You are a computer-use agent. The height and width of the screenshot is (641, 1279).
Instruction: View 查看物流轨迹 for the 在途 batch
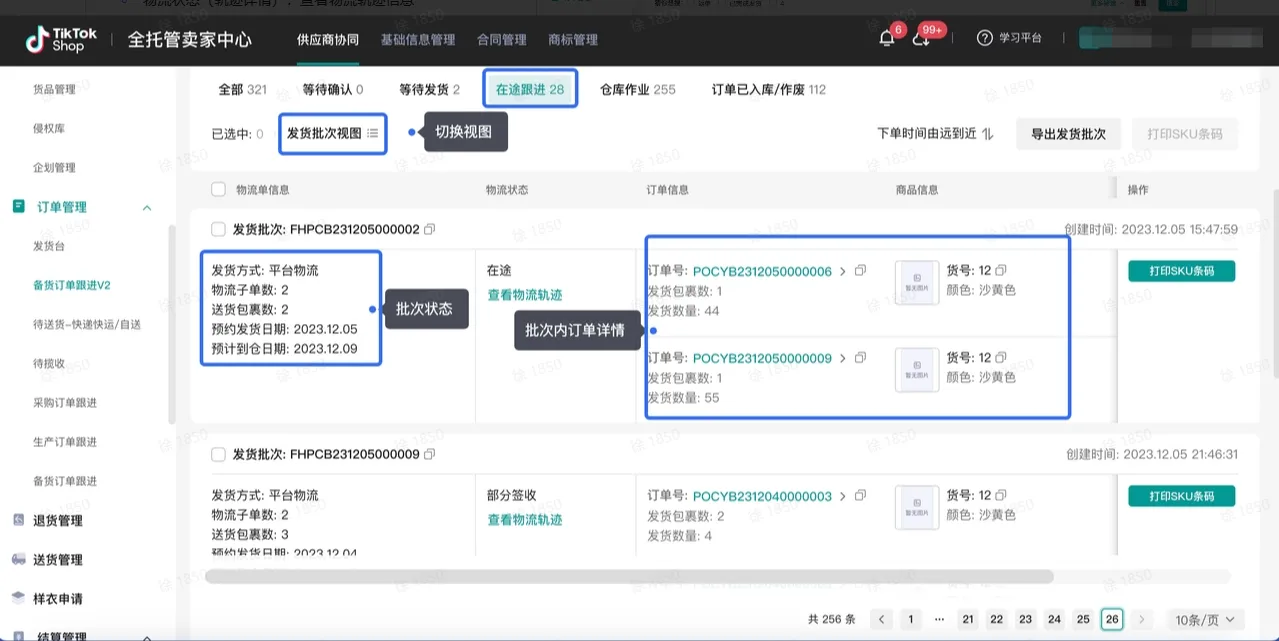click(x=525, y=295)
